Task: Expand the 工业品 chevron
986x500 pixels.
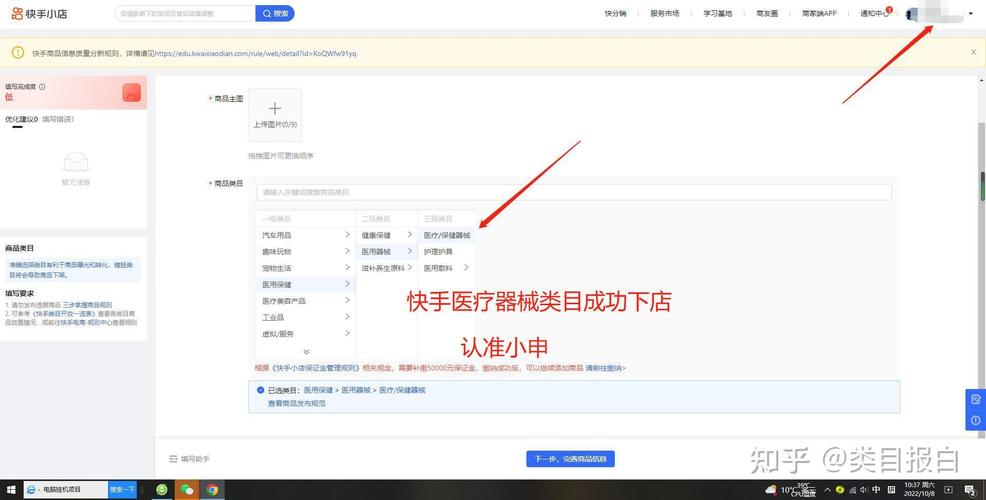Action: point(347,316)
